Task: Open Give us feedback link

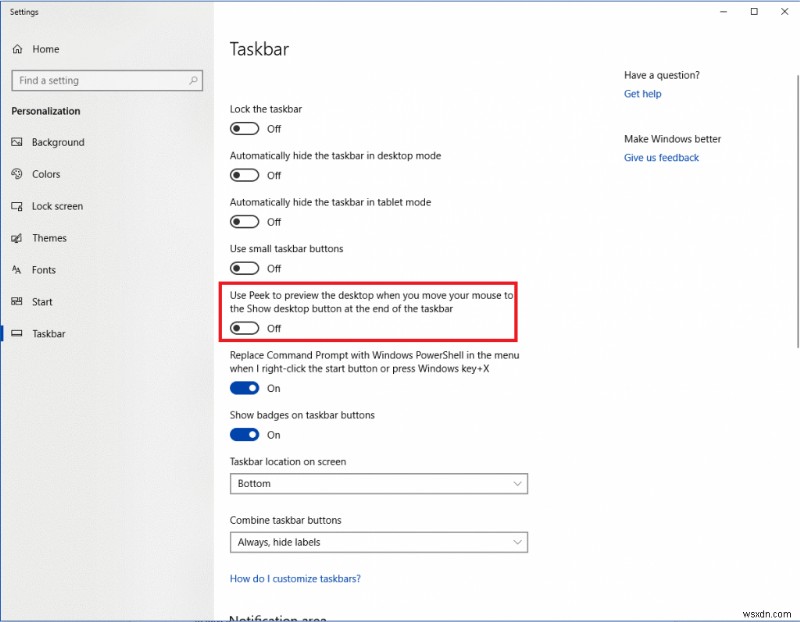Action: 661,157
